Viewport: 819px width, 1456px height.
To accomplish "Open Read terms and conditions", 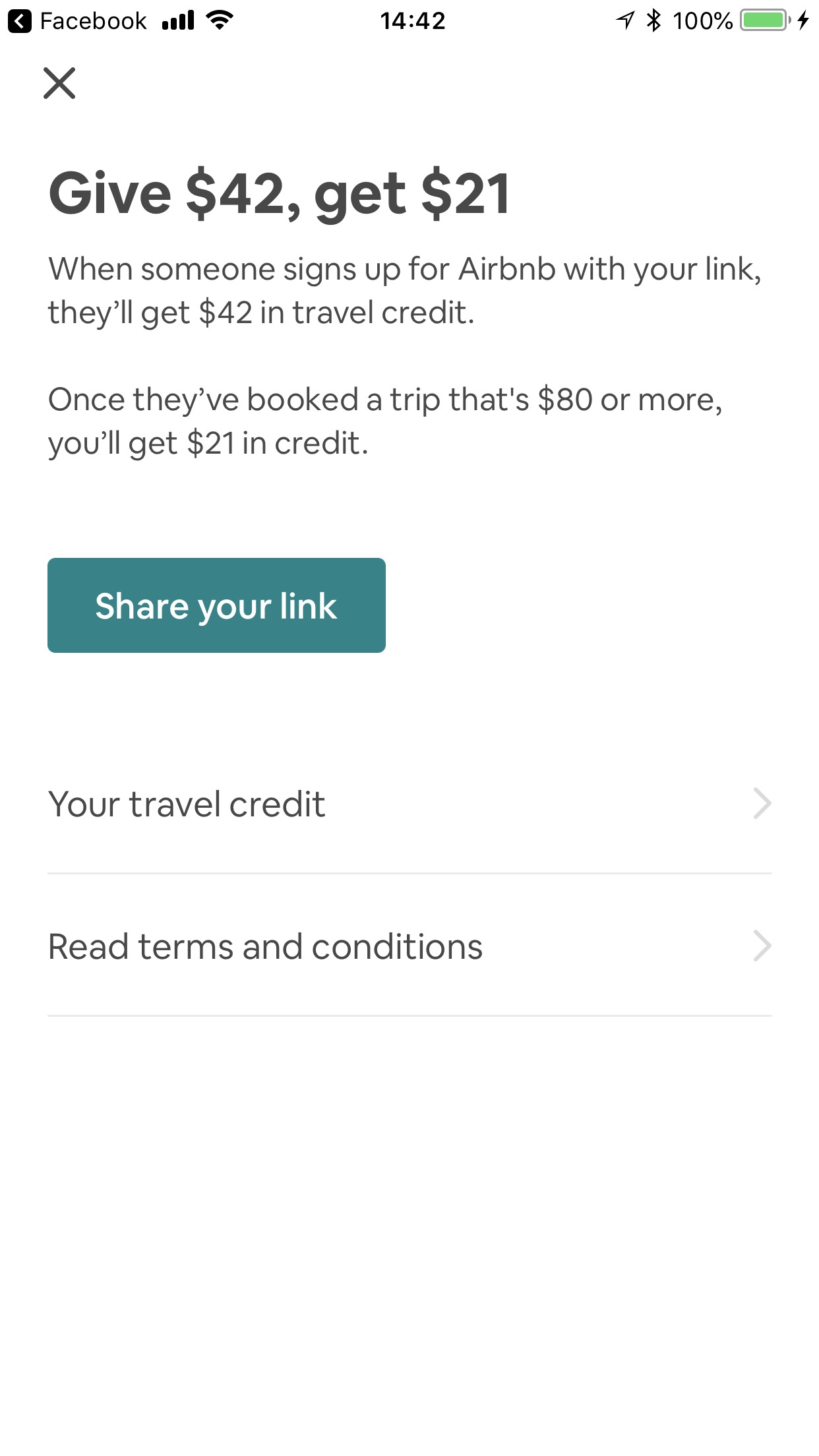I will coord(265,947).
